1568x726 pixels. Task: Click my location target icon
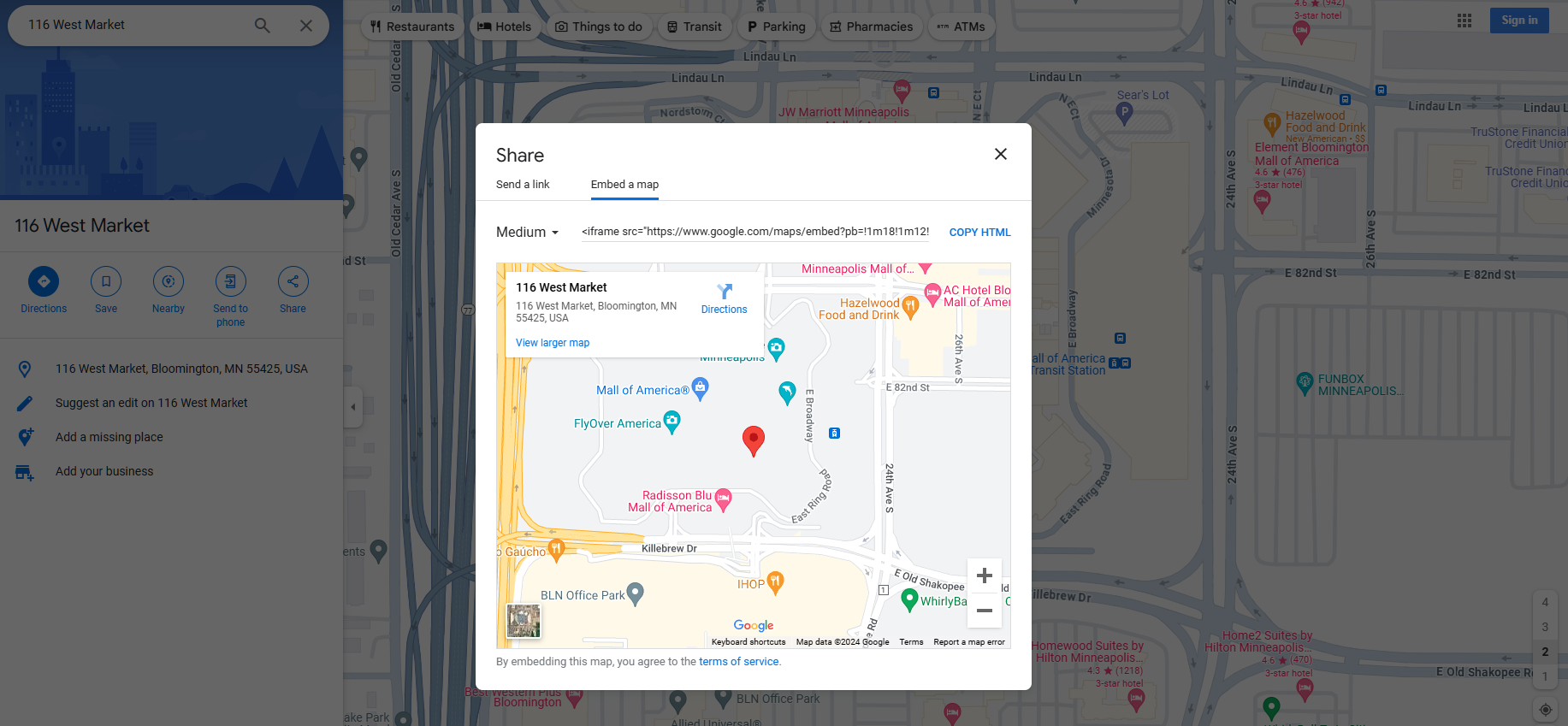(x=1545, y=709)
